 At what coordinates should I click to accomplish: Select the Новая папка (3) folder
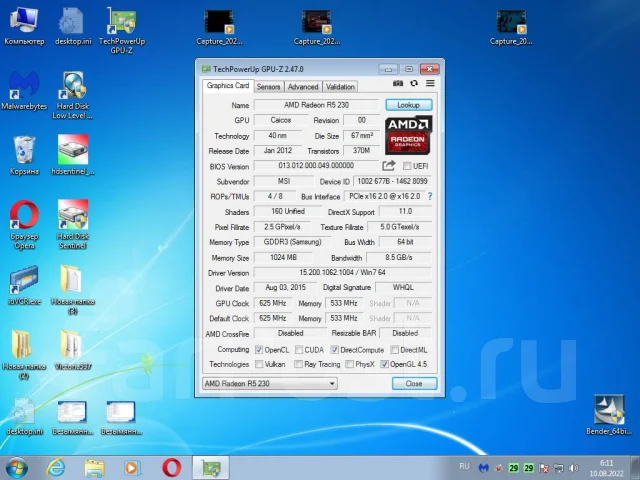(x=73, y=290)
